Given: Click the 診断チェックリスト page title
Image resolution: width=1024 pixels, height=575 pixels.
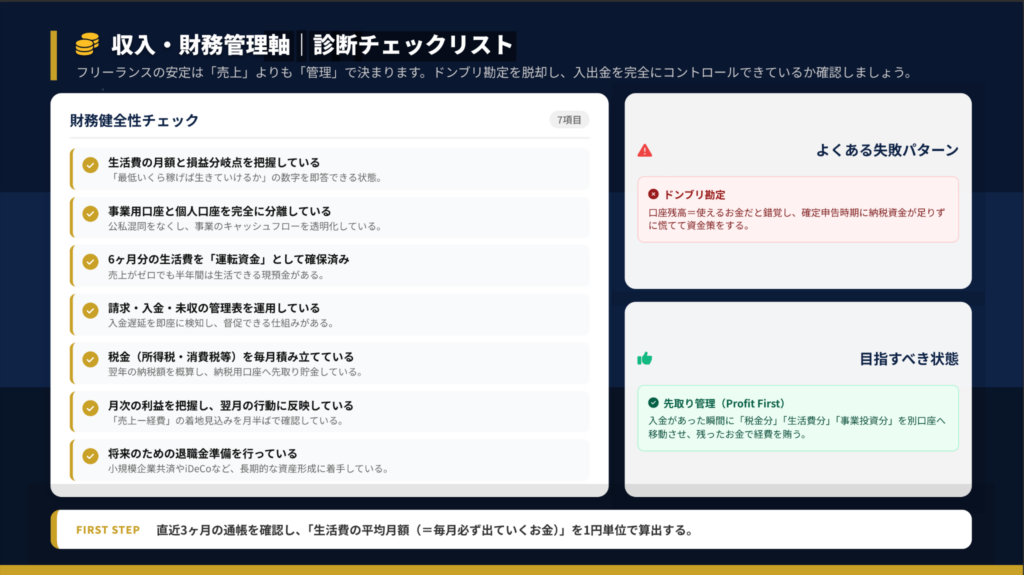Looking at the screenshot, I should (412, 45).
